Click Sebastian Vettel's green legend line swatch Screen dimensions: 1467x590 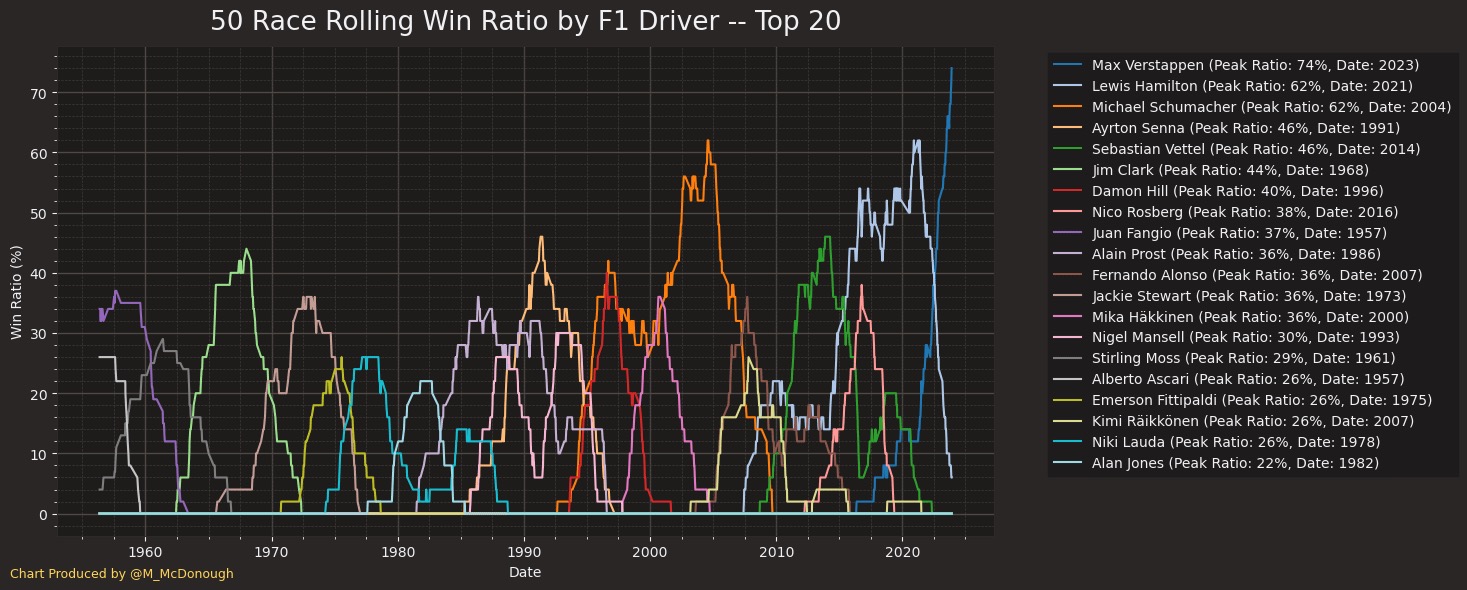tap(1070, 149)
